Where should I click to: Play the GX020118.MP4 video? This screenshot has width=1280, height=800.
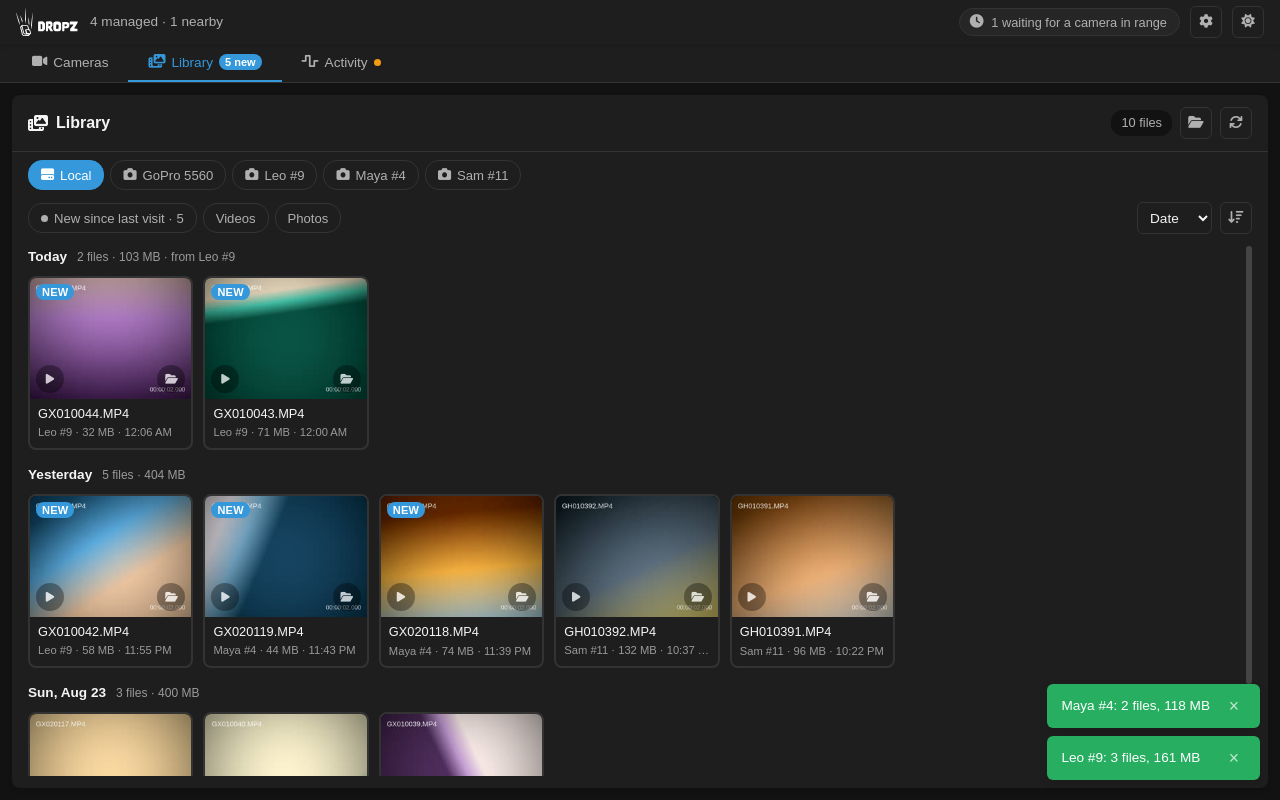pos(401,597)
